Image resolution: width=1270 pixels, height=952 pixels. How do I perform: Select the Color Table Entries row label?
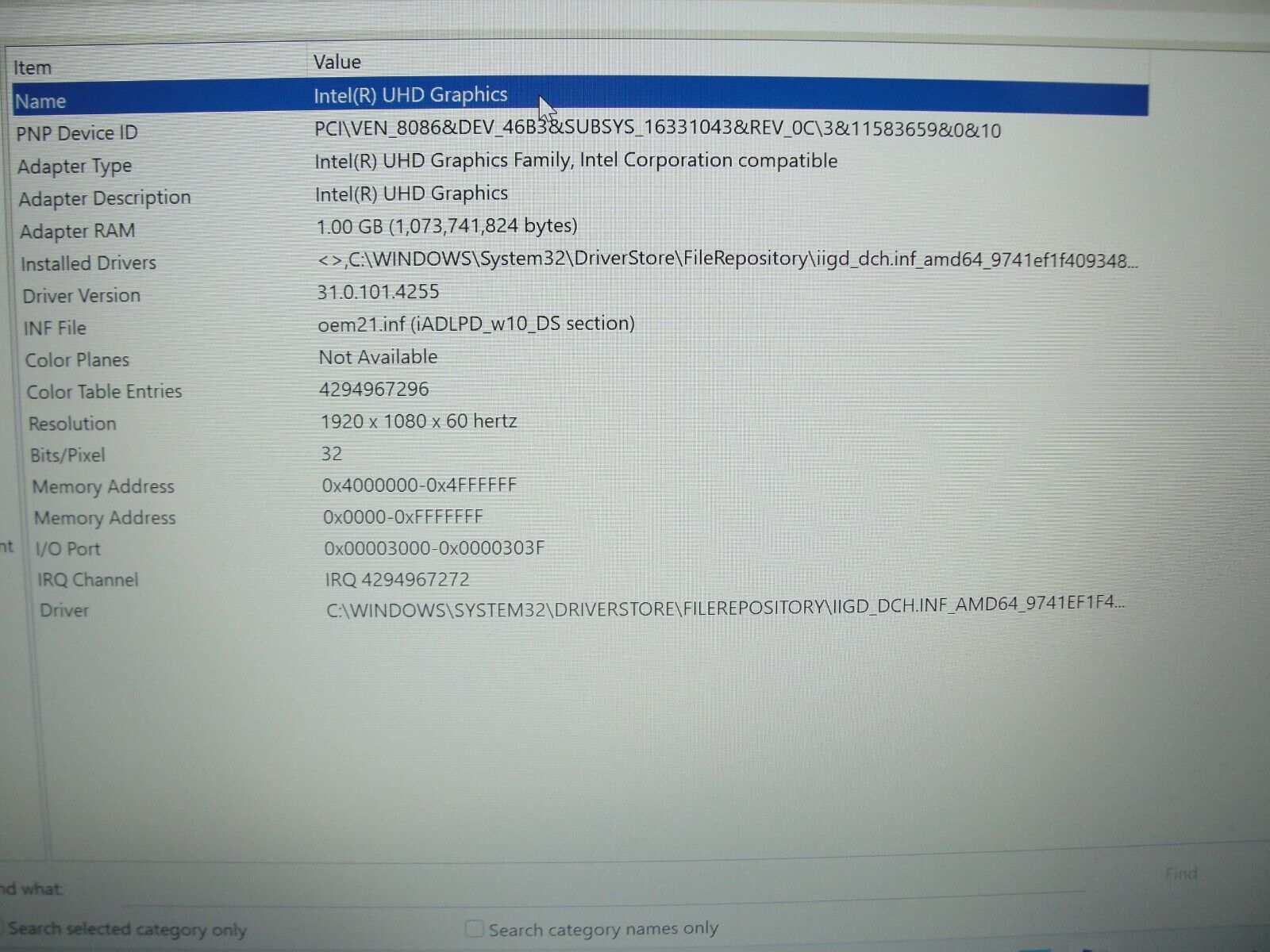[105, 392]
